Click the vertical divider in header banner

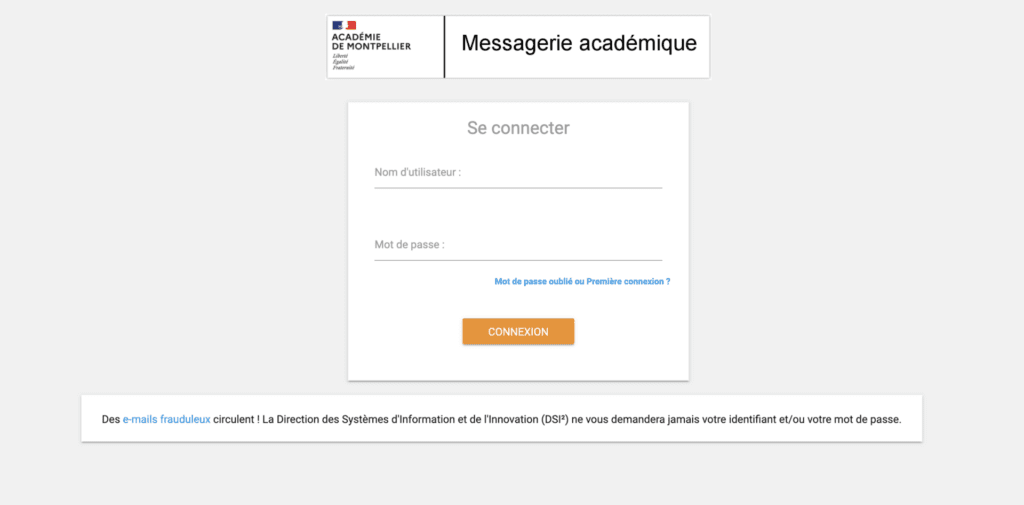[x=444, y=46]
